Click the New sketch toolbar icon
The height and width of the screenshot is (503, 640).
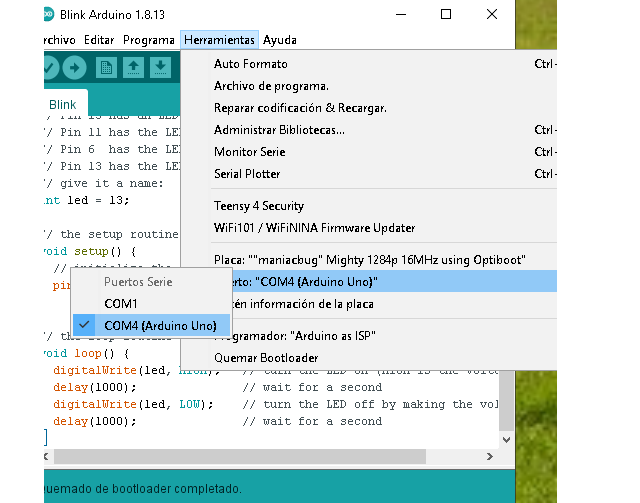(x=106, y=67)
